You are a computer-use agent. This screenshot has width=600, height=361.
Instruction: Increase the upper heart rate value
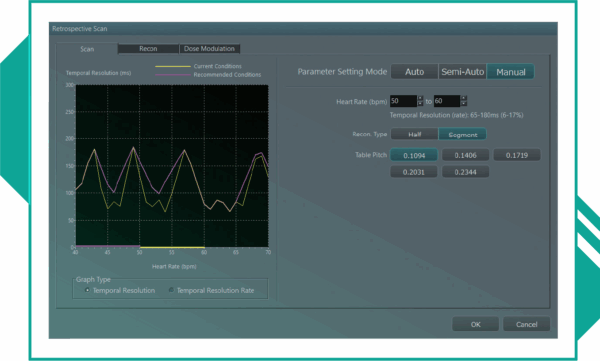(464, 98)
